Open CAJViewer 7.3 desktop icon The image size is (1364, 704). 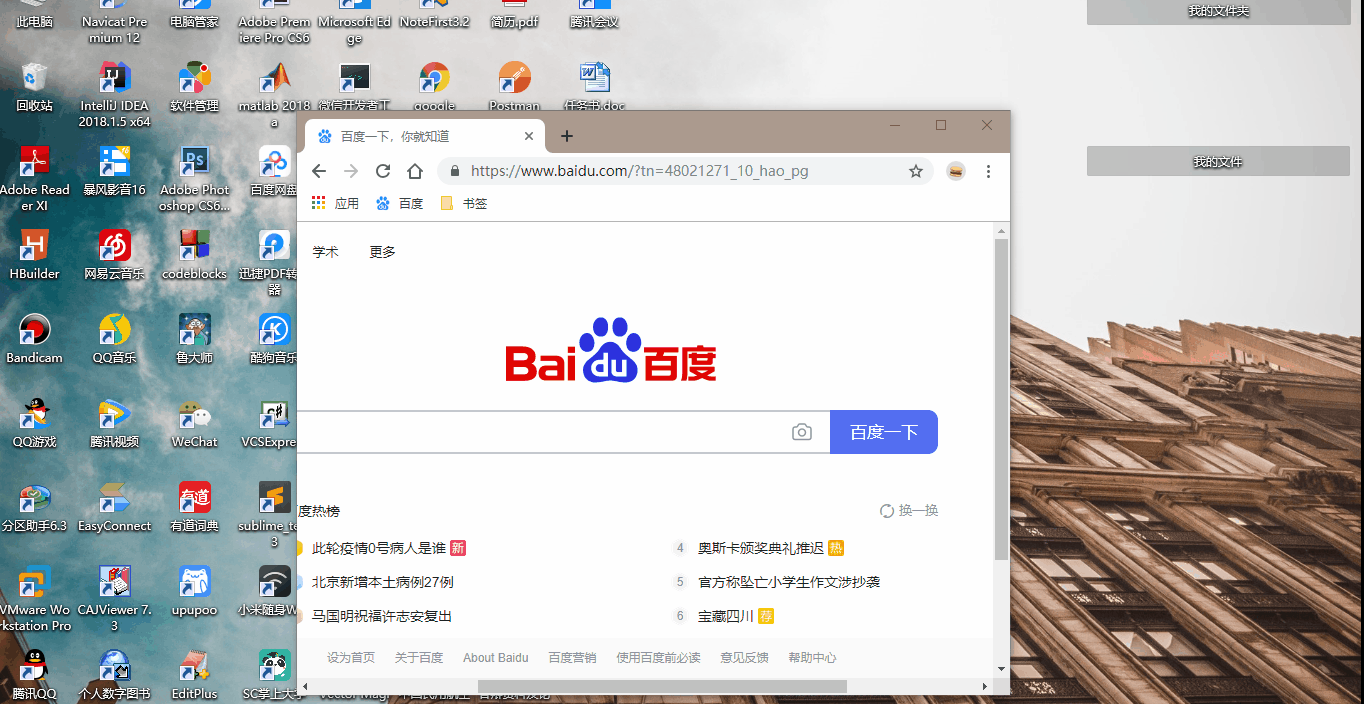(x=115, y=598)
